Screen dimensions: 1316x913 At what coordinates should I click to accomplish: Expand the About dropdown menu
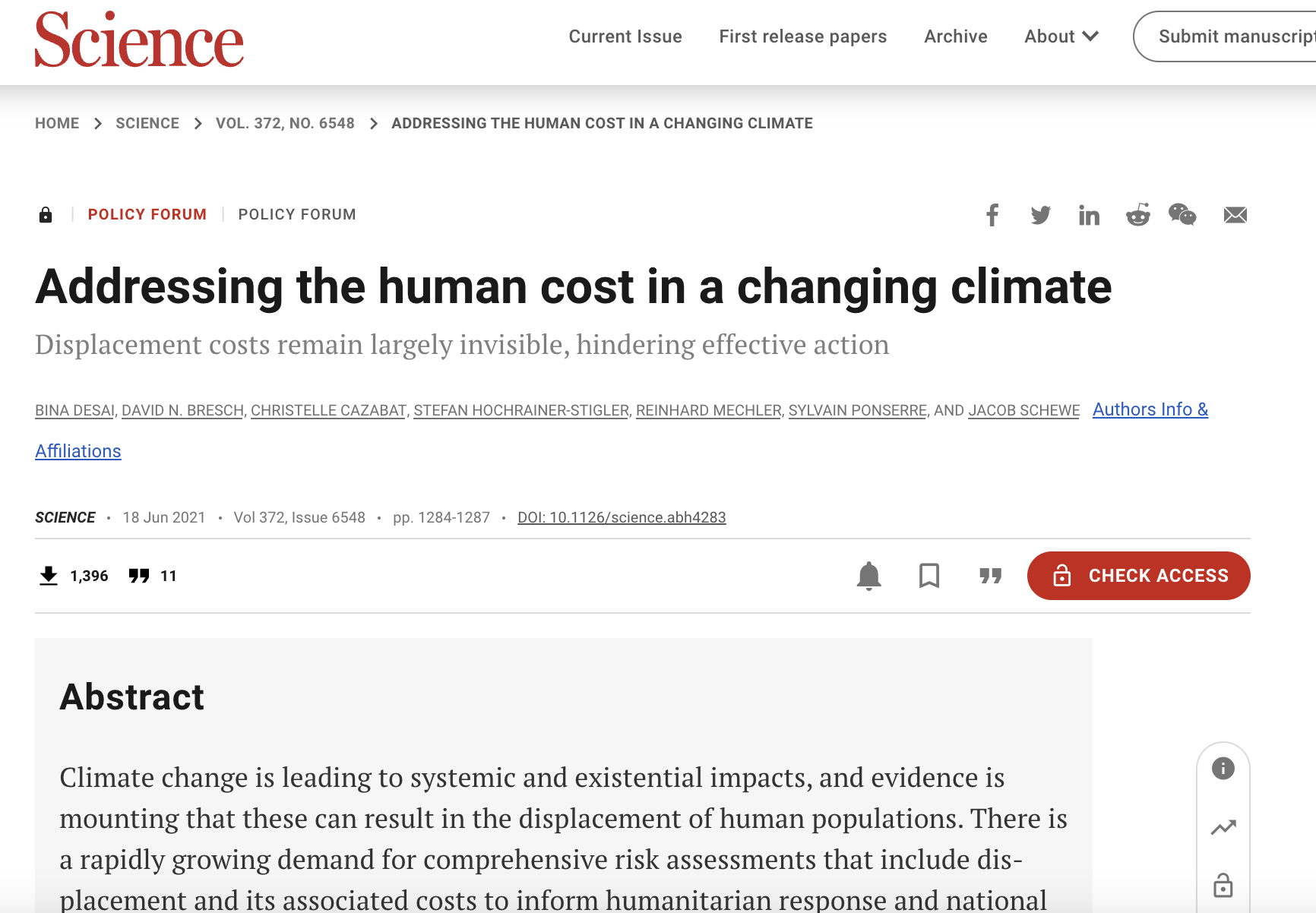click(1060, 36)
